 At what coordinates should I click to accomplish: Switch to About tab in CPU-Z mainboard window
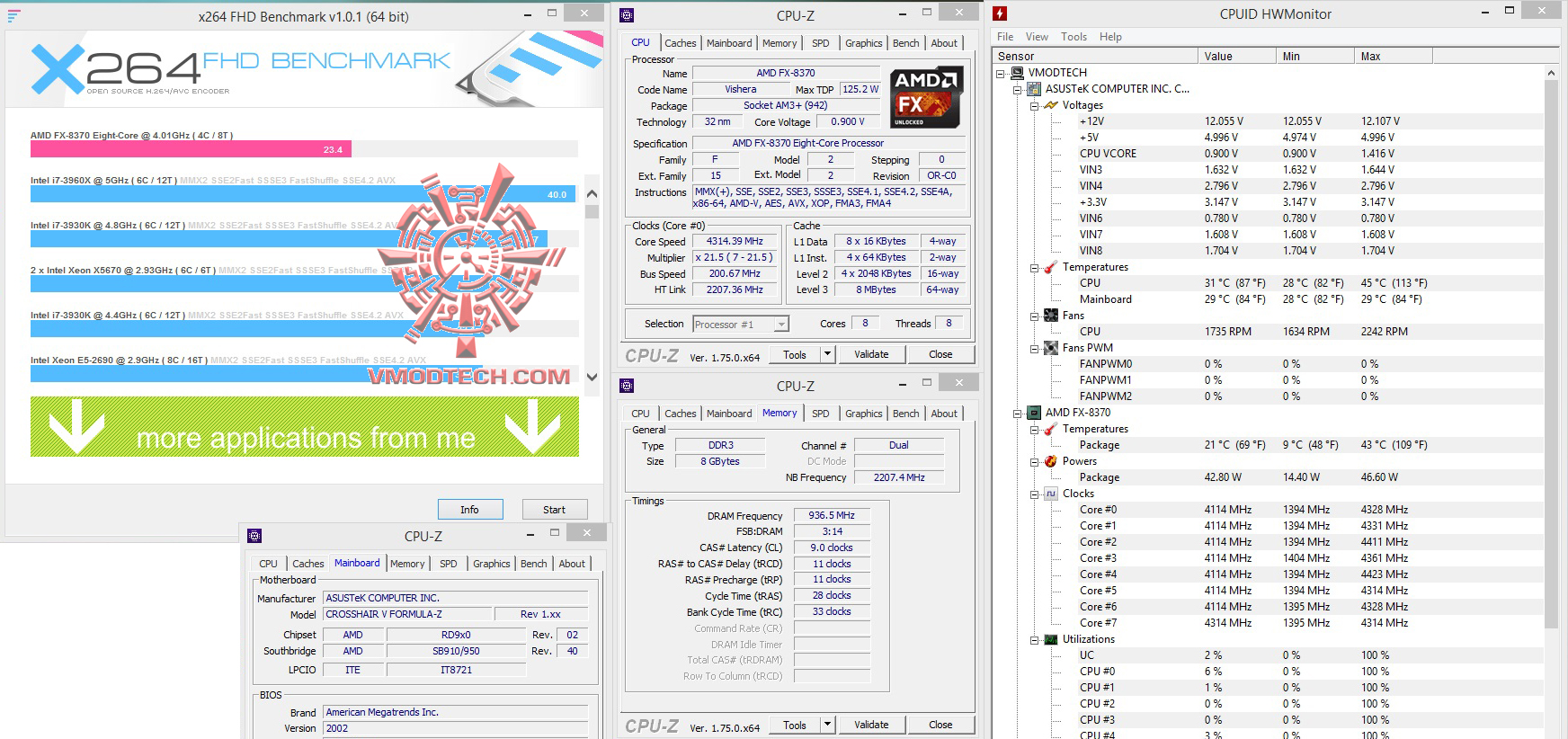[572, 564]
